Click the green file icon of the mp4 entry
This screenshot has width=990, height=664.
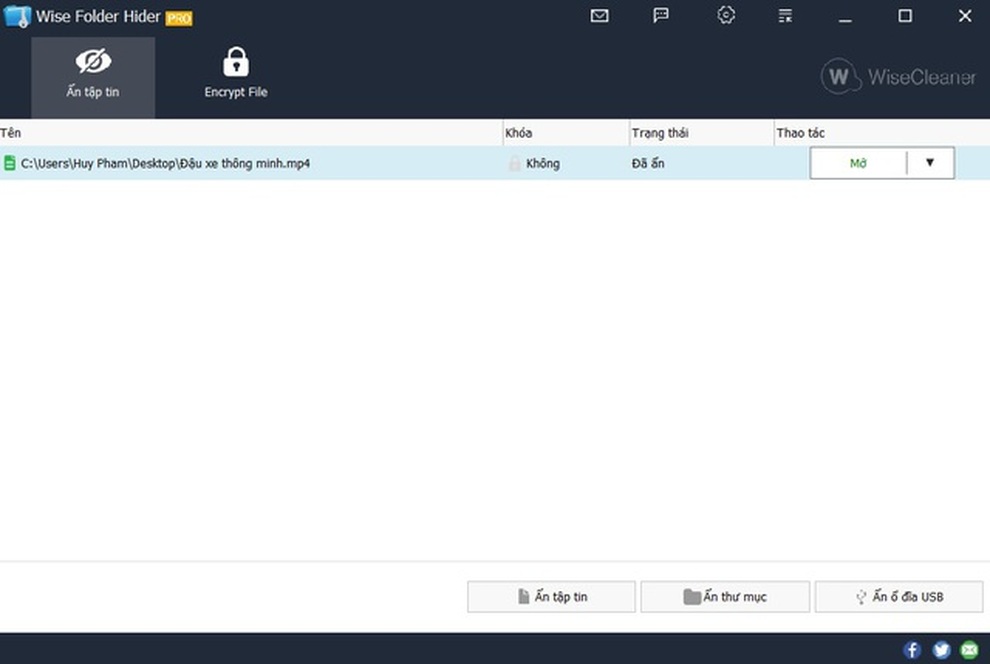tap(9, 163)
